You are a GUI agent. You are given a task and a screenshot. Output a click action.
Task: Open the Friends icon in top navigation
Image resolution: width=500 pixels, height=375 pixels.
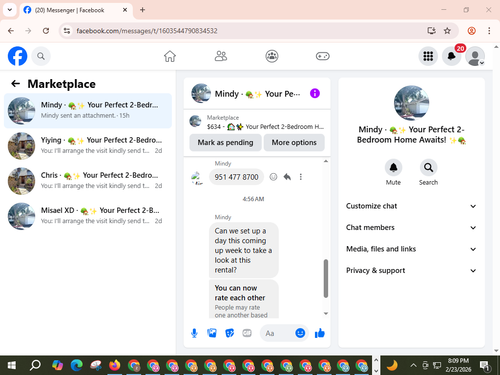coord(221,56)
